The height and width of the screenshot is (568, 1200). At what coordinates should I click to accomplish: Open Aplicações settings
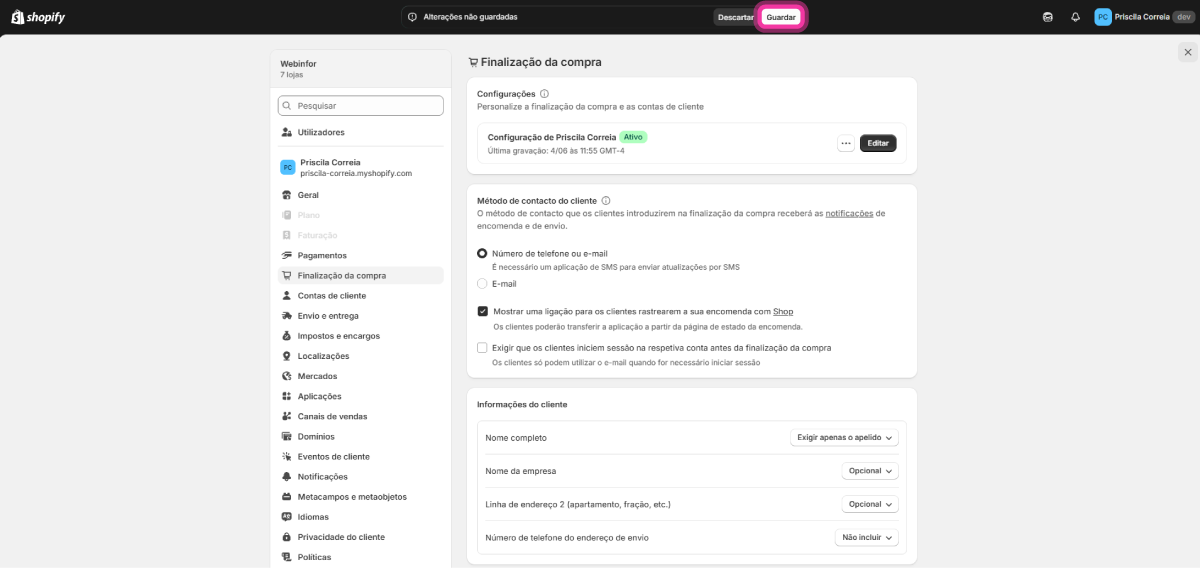tap(360, 396)
